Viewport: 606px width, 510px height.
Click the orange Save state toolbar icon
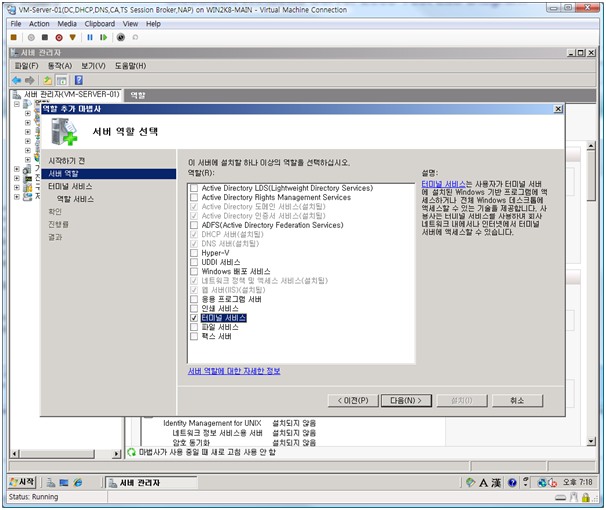point(73,37)
